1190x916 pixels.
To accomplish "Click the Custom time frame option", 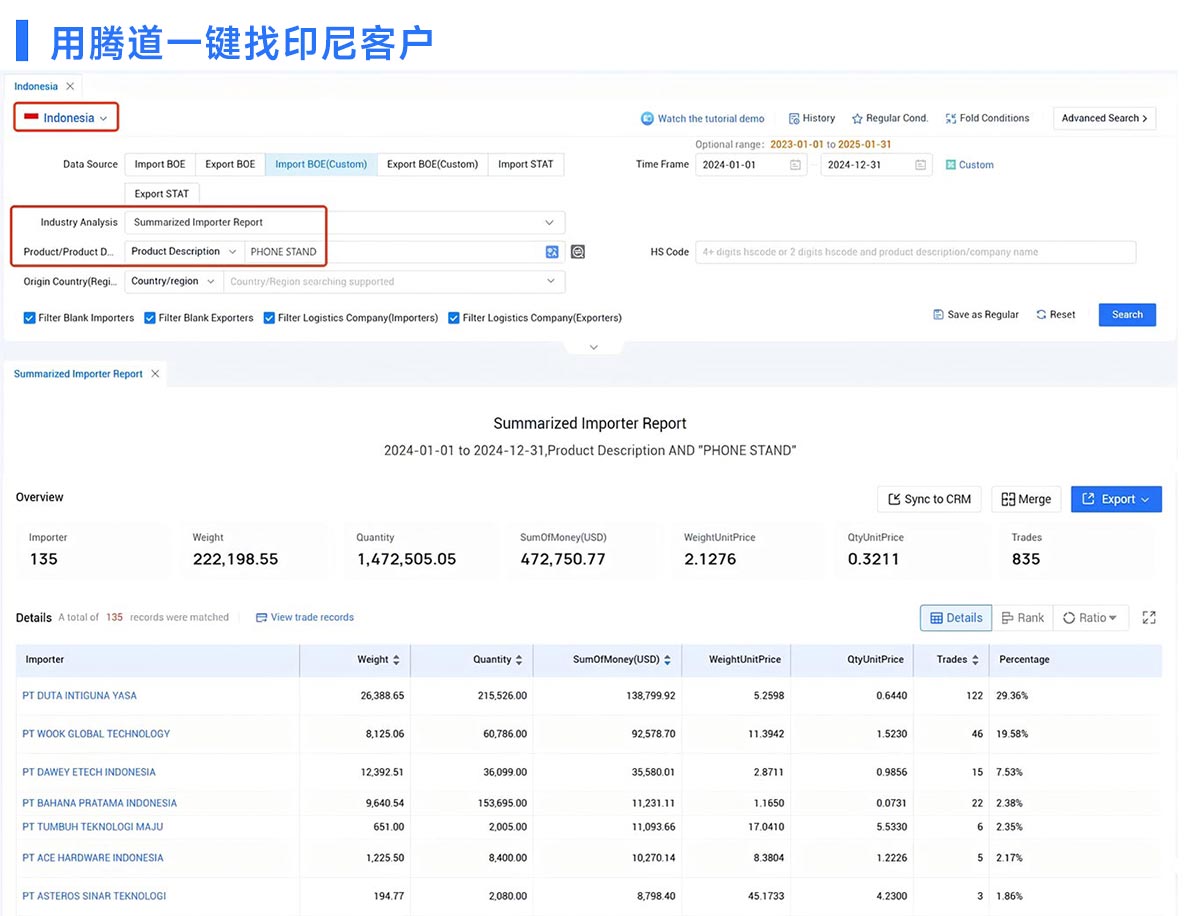I will (x=969, y=165).
